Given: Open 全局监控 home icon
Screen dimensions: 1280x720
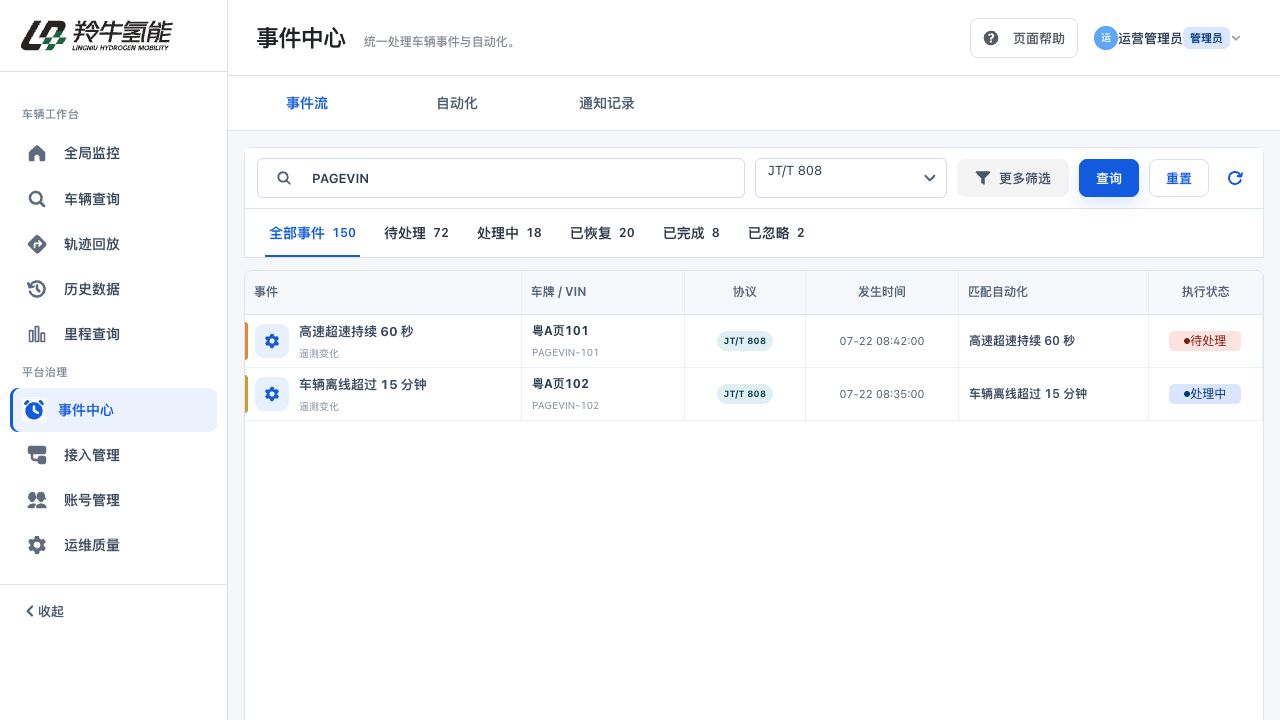Looking at the screenshot, I should [x=37, y=154].
